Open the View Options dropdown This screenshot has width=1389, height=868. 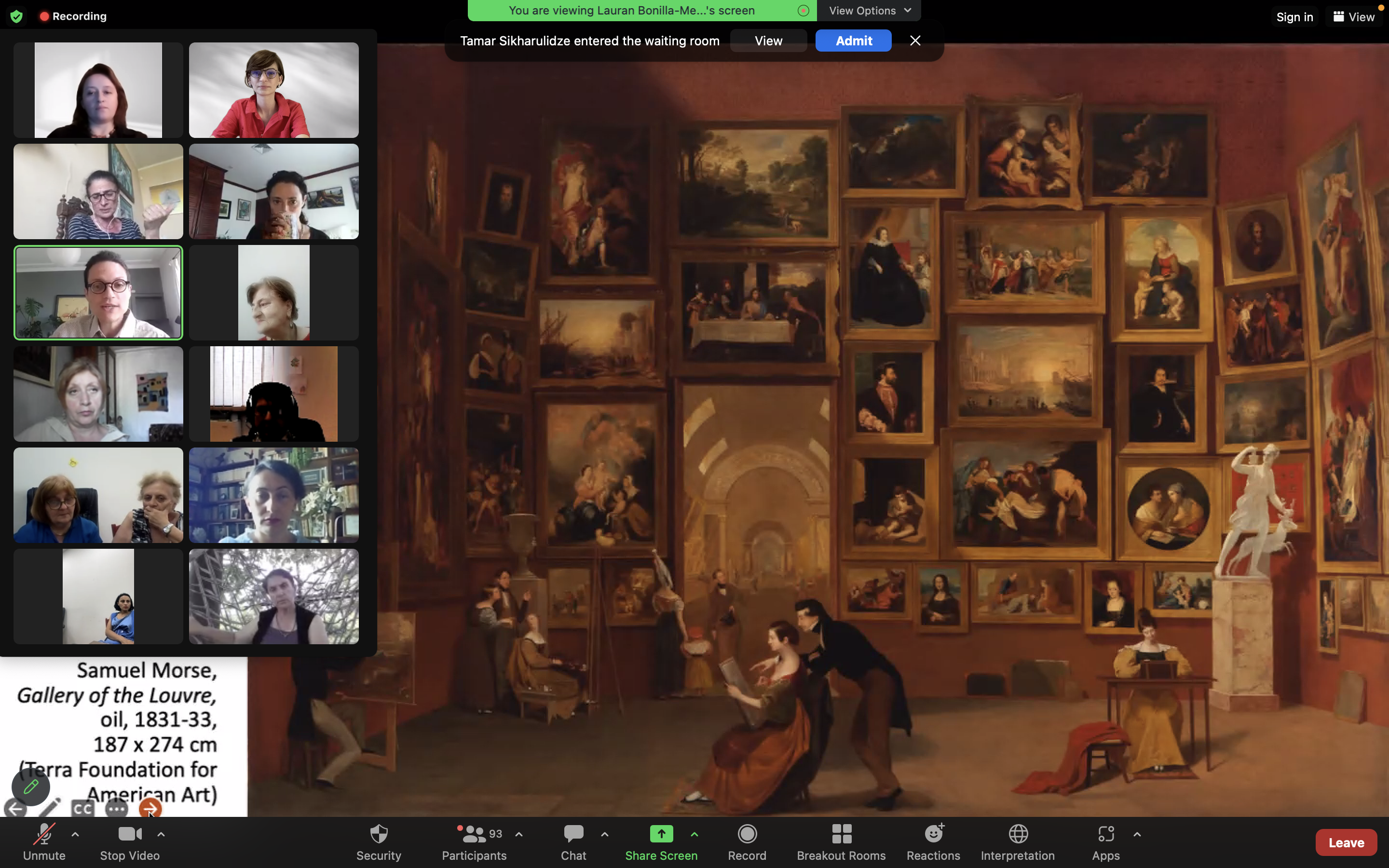869,10
